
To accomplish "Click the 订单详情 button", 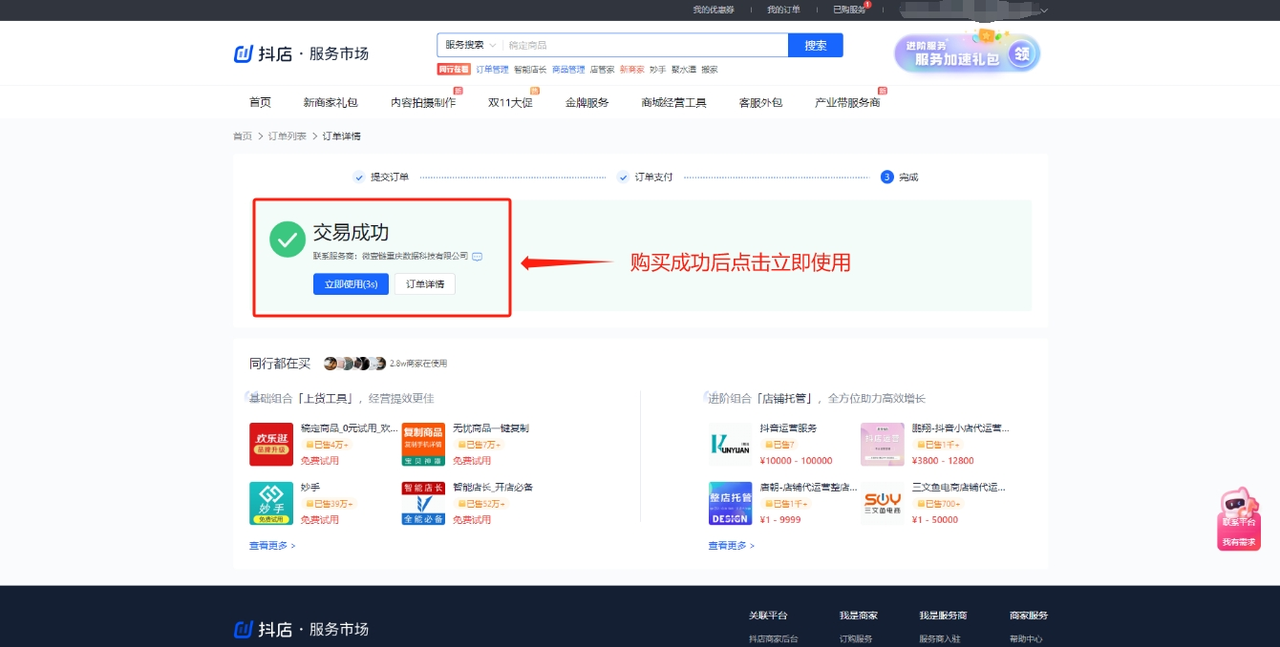I will pyautogui.click(x=425, y=284).
